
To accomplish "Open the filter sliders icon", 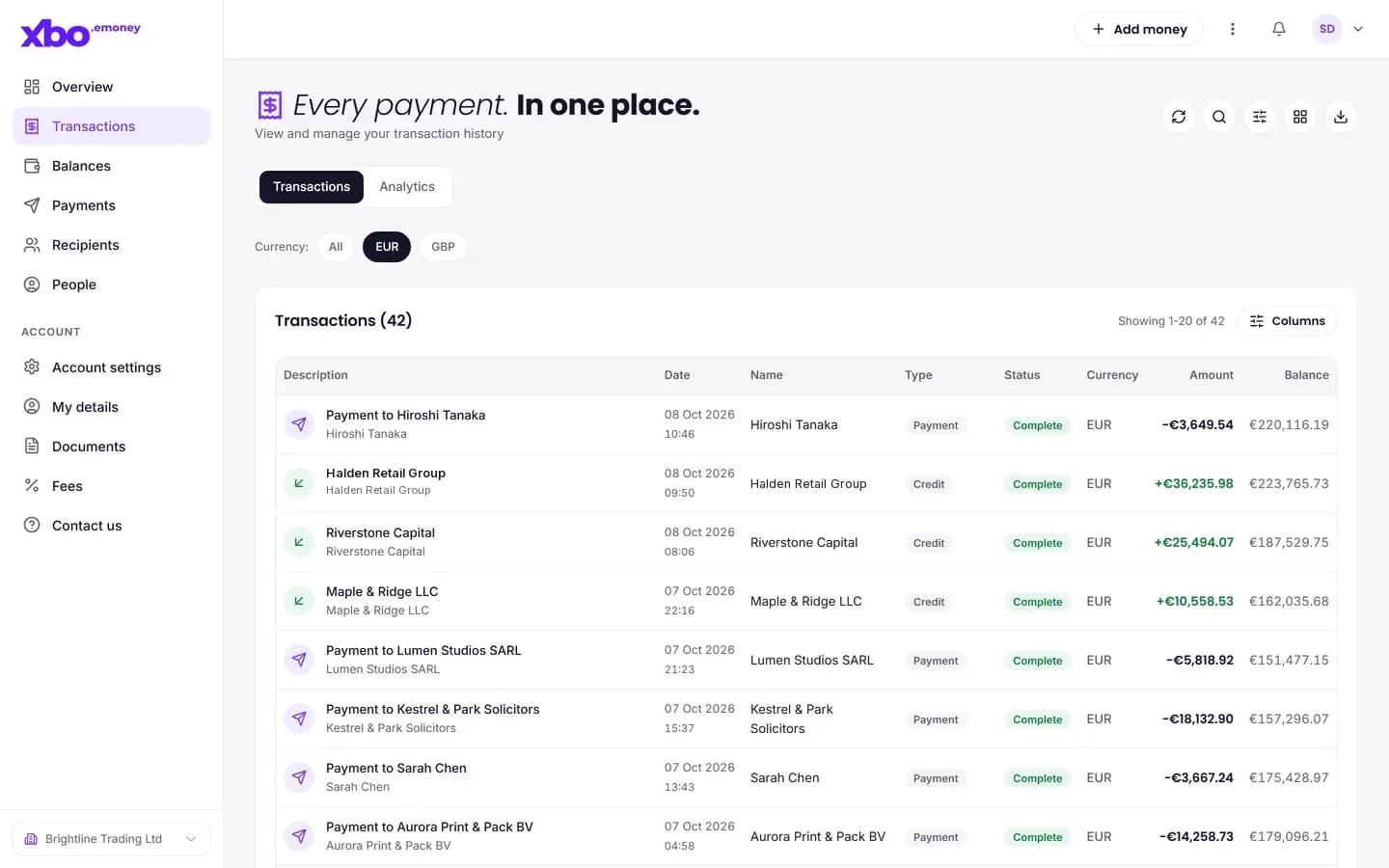I will [x=1260, y=117].
